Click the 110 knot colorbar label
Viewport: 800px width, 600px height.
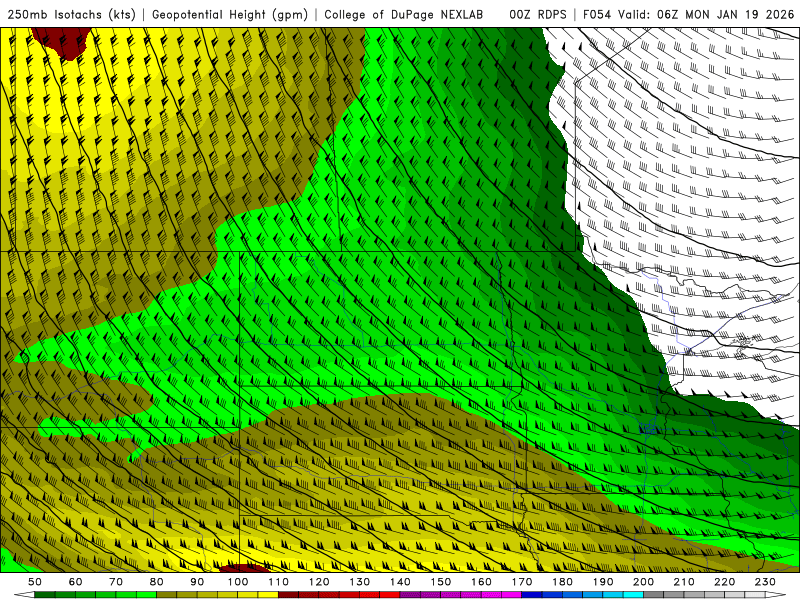(279, 582)
